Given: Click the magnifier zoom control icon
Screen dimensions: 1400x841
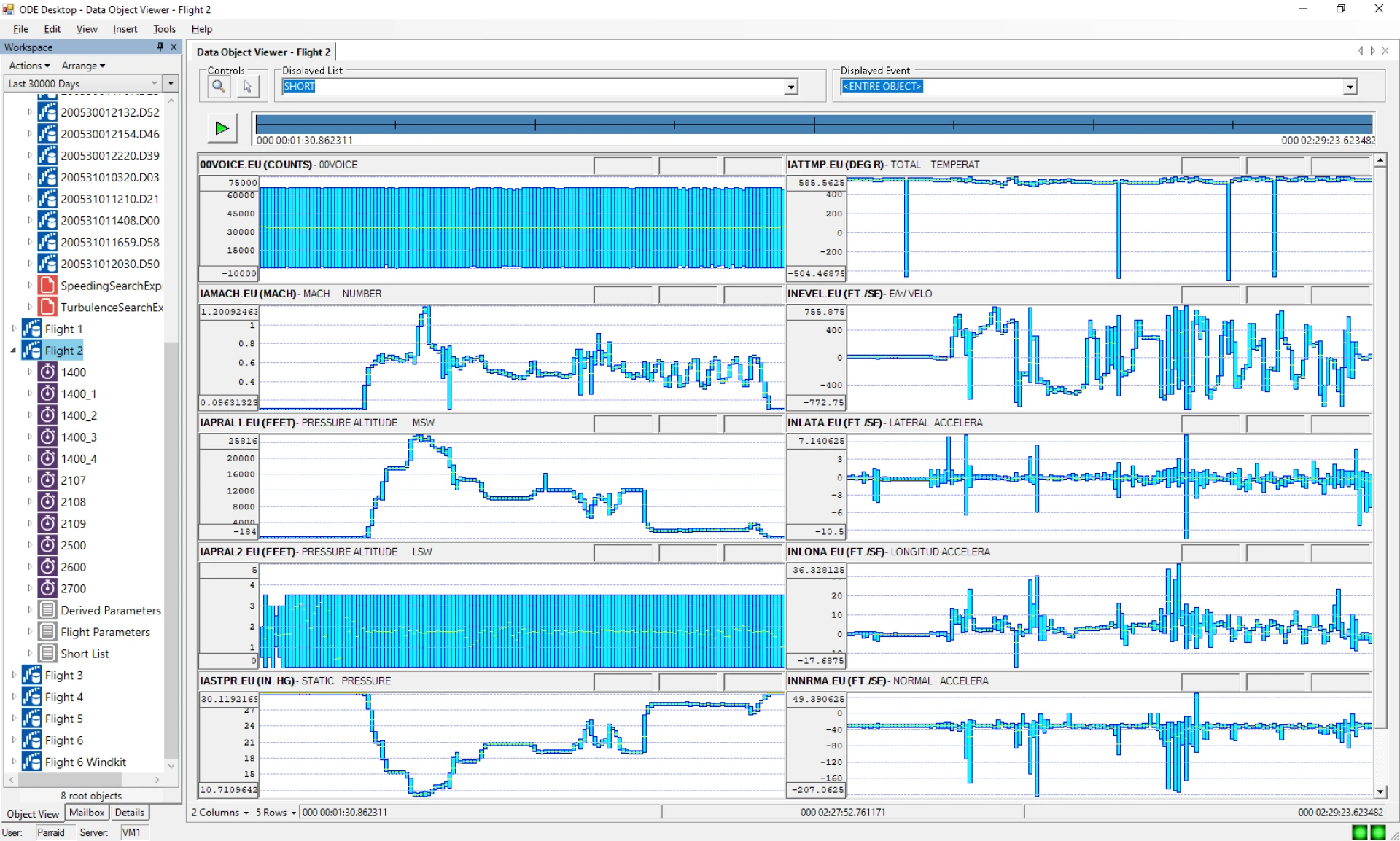Looking at the screenshot, I should click(x=218, y=87).
